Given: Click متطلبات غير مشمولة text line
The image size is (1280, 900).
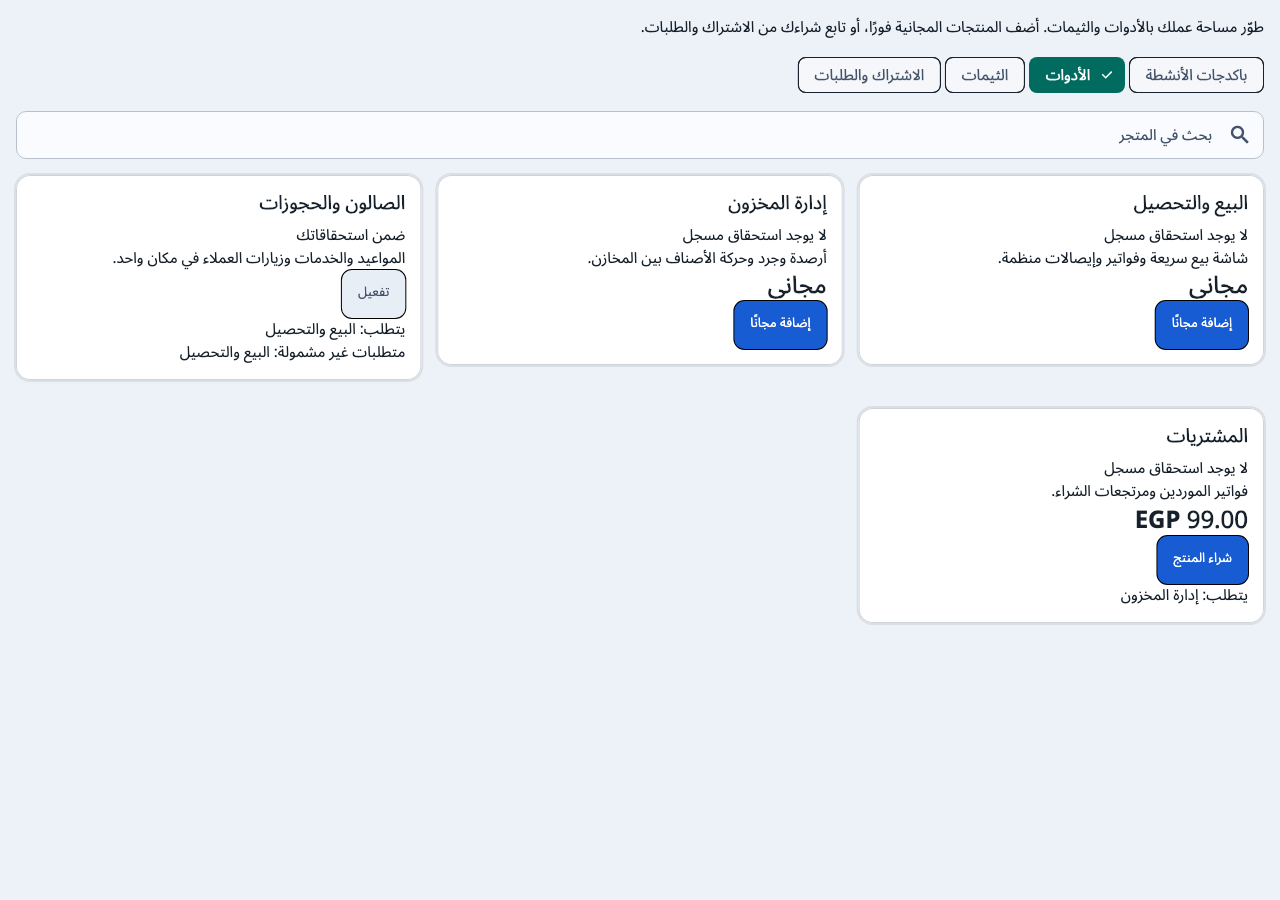Looking at the screenshot, I should pyautogui.click(x=292, y=352).
